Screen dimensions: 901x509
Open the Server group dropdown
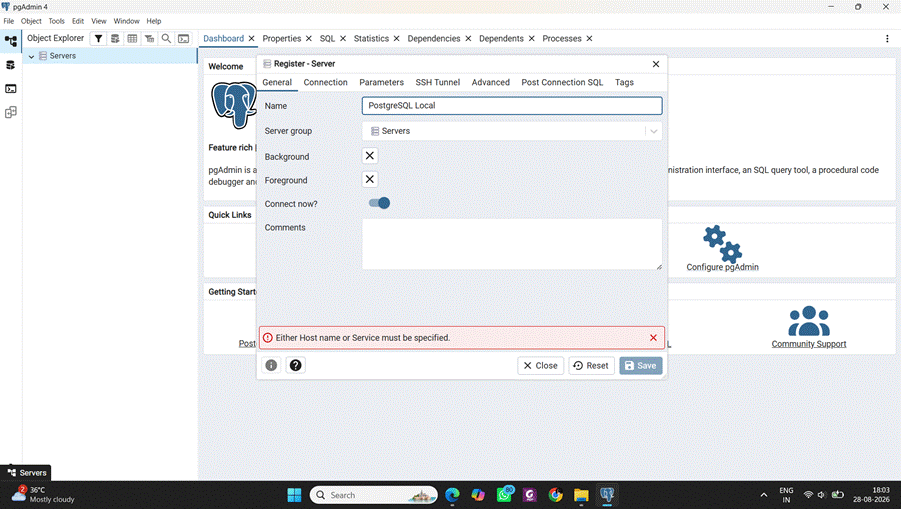pos(511,131)
